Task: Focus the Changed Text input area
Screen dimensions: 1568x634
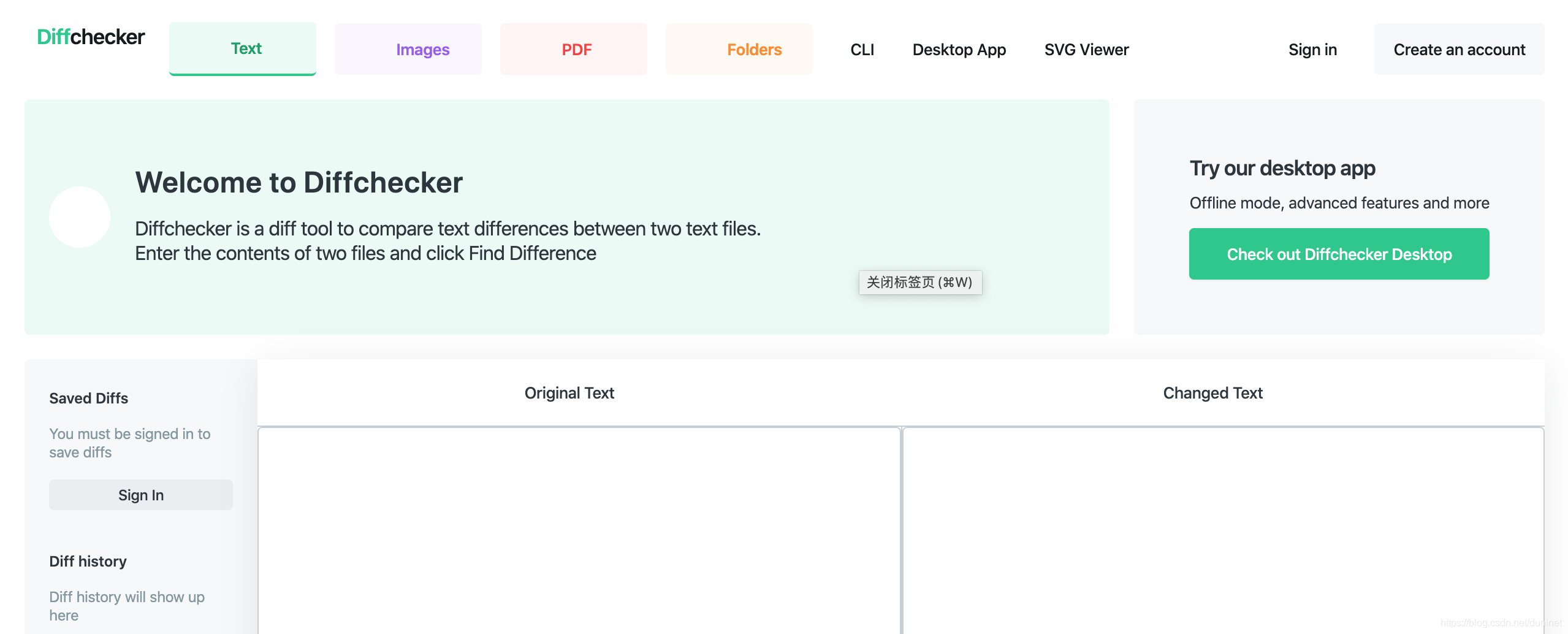Action: pyautogui.click(x=1224, y=530)
